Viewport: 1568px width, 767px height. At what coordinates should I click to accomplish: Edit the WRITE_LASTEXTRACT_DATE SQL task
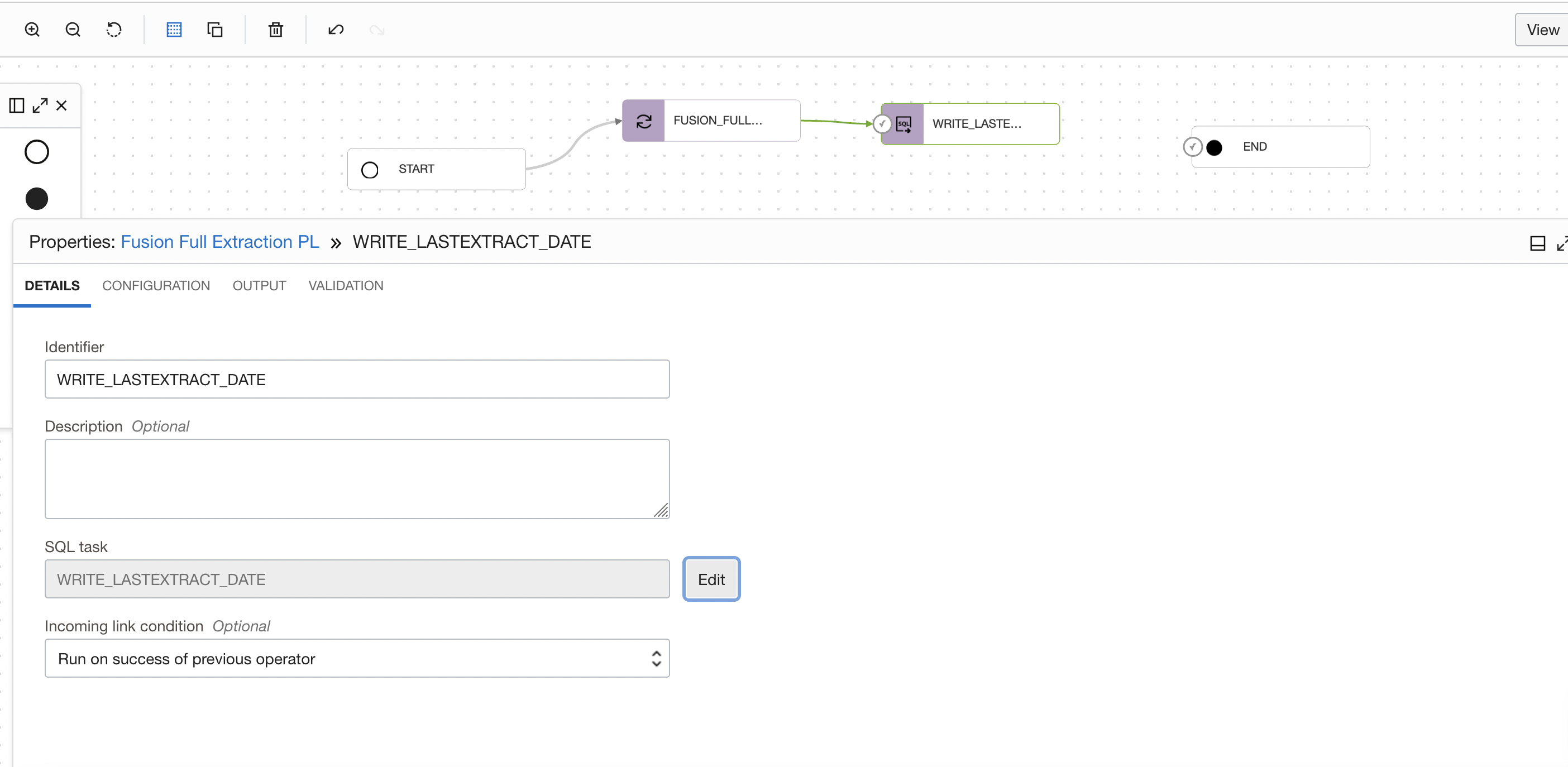[x=711, y=579]
